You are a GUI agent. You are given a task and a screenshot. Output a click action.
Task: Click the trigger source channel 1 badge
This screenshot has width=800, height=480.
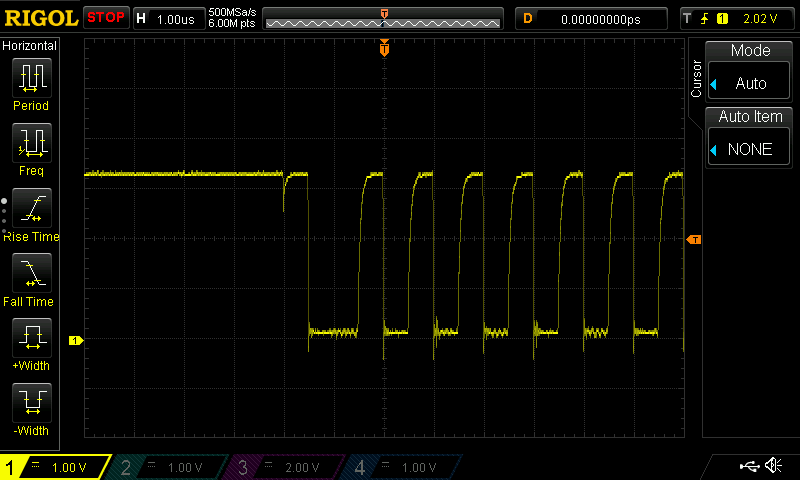[x=722, y=19]
